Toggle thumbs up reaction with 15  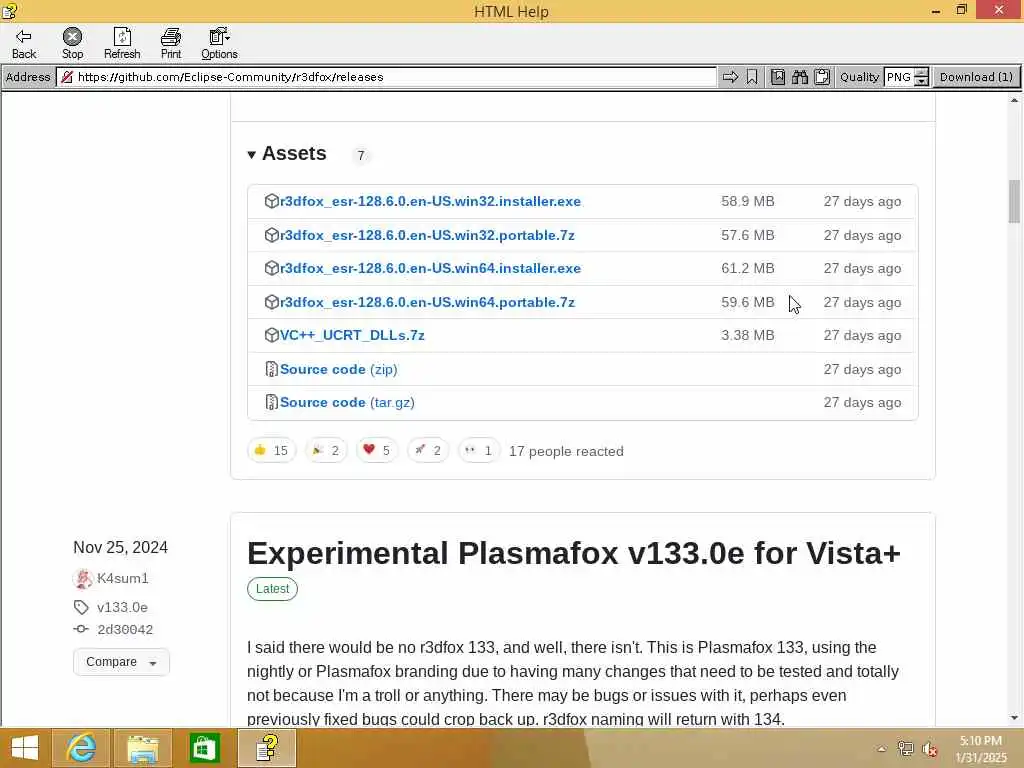coord(272,451)
